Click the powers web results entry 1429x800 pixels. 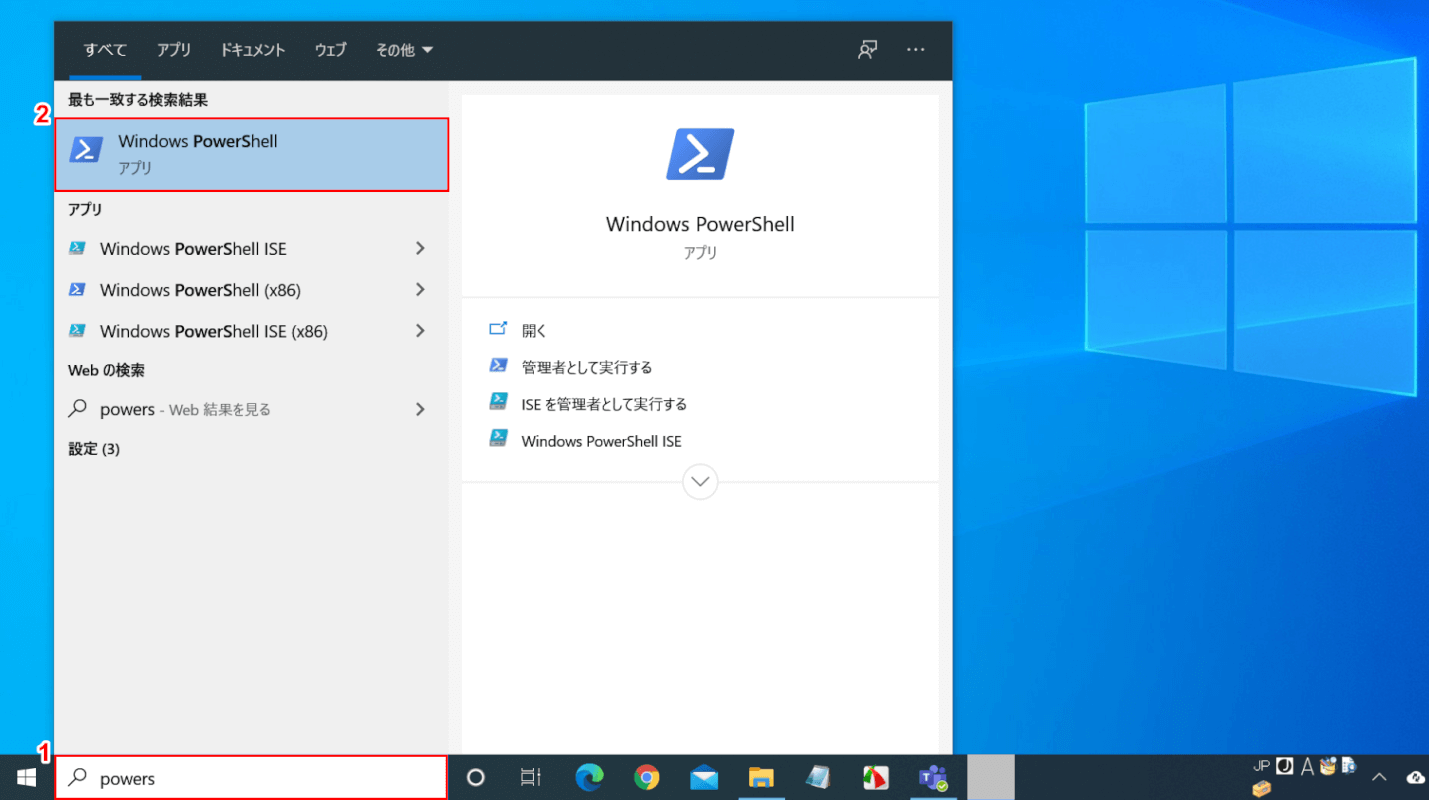185,409
